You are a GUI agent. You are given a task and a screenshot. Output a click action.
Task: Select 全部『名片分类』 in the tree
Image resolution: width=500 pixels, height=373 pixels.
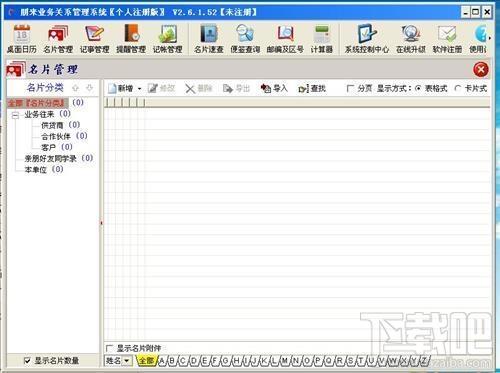(x=38, y=103)
